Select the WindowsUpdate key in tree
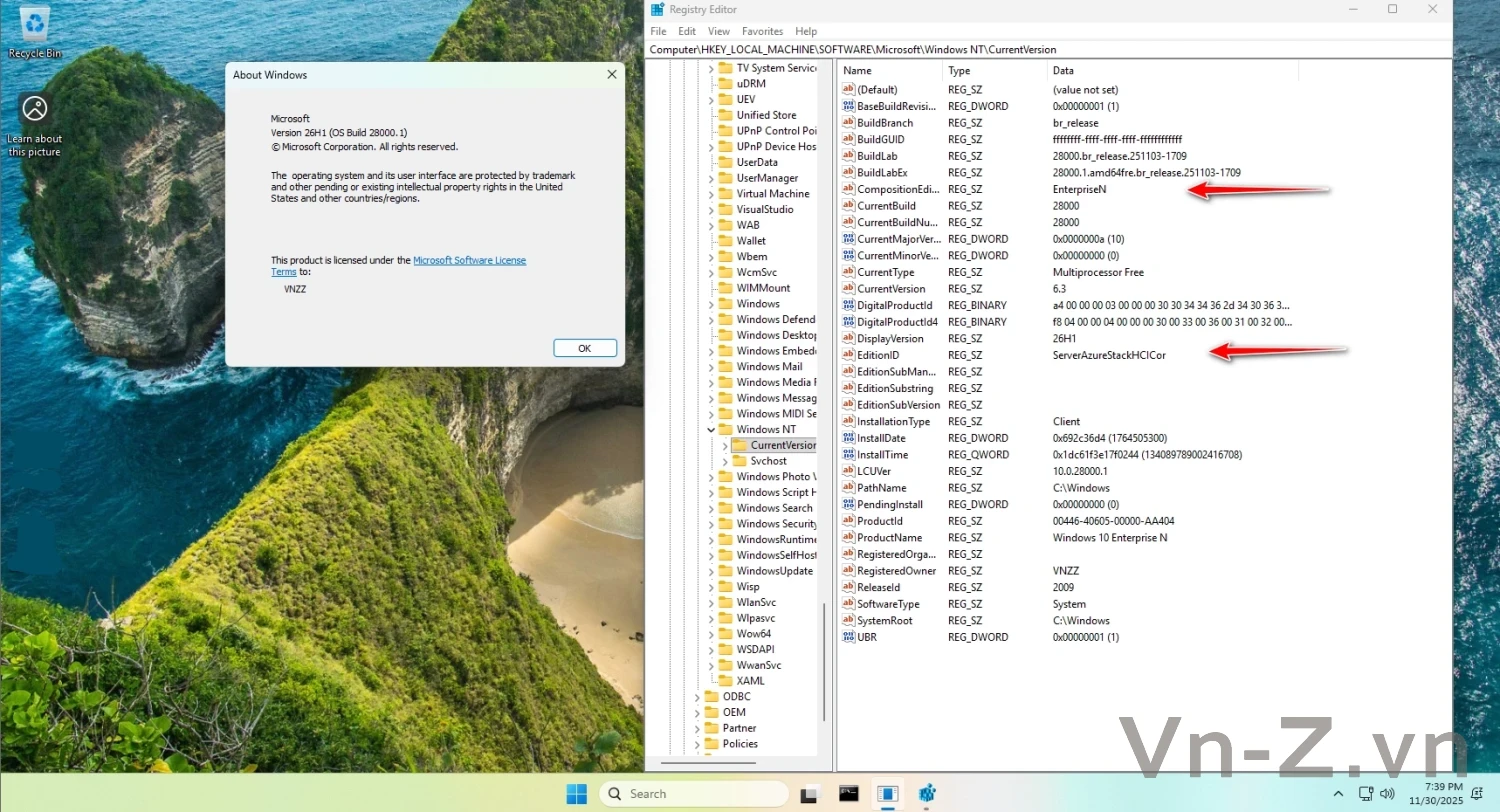 774,571
